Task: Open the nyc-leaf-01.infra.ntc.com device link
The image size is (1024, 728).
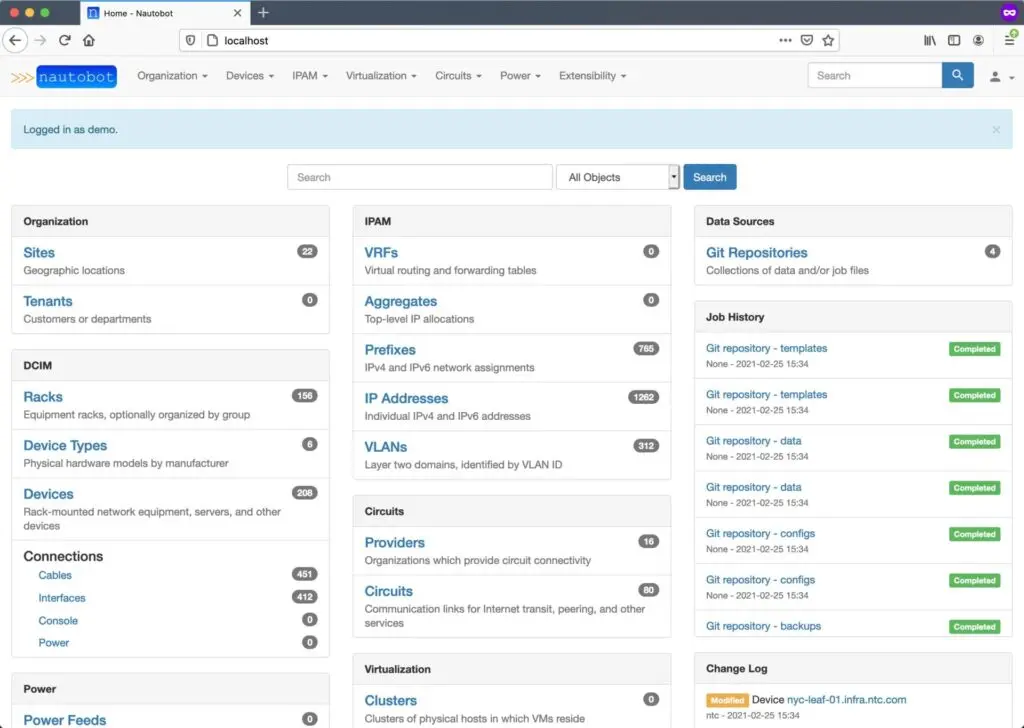Action: tap(846, 700)
